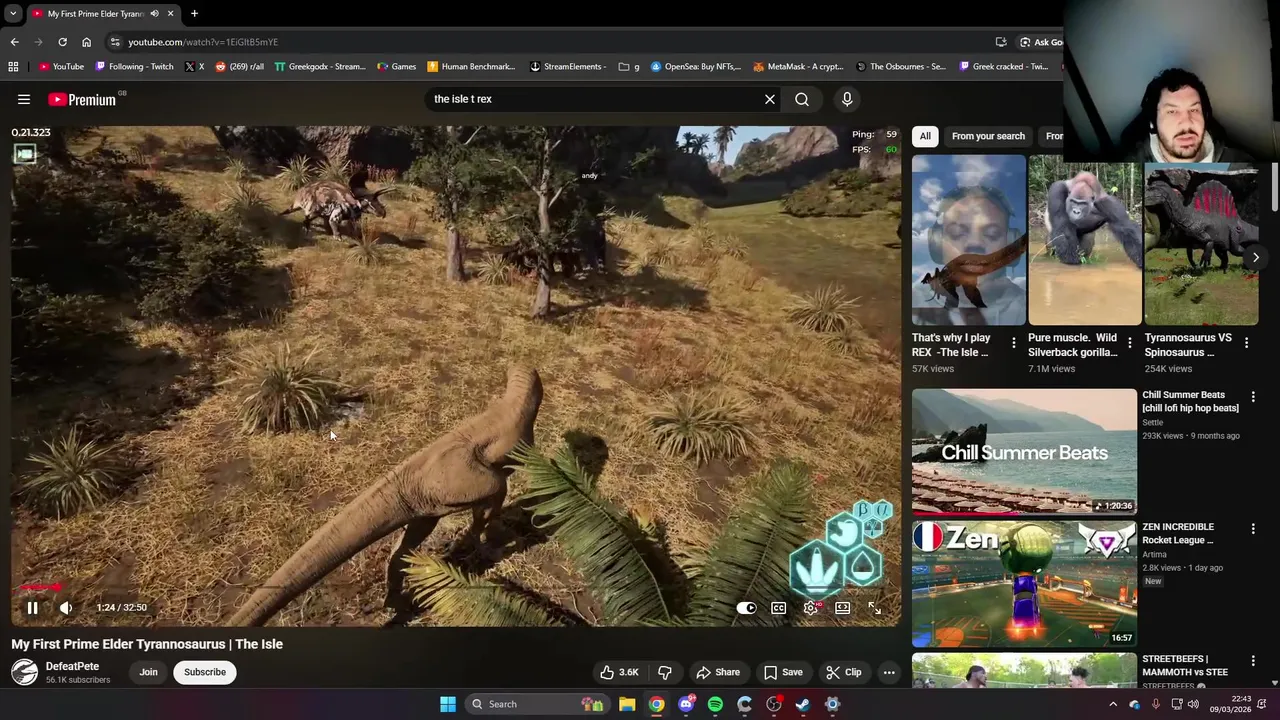Reload the current page
The width and height of the screenshot is (1280, 720).
pyautogui.click(x=62, y=42)
